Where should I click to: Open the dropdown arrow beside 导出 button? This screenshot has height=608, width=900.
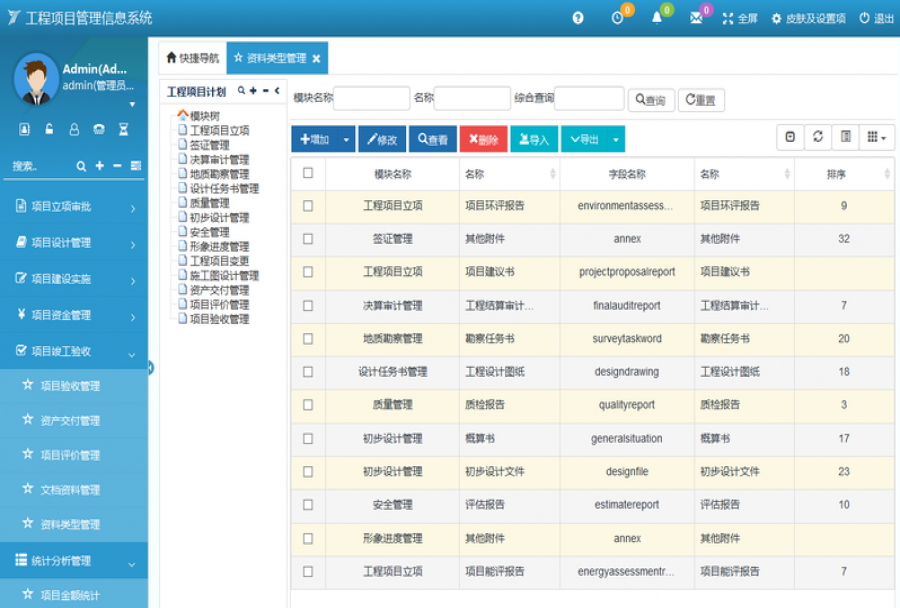616,140
